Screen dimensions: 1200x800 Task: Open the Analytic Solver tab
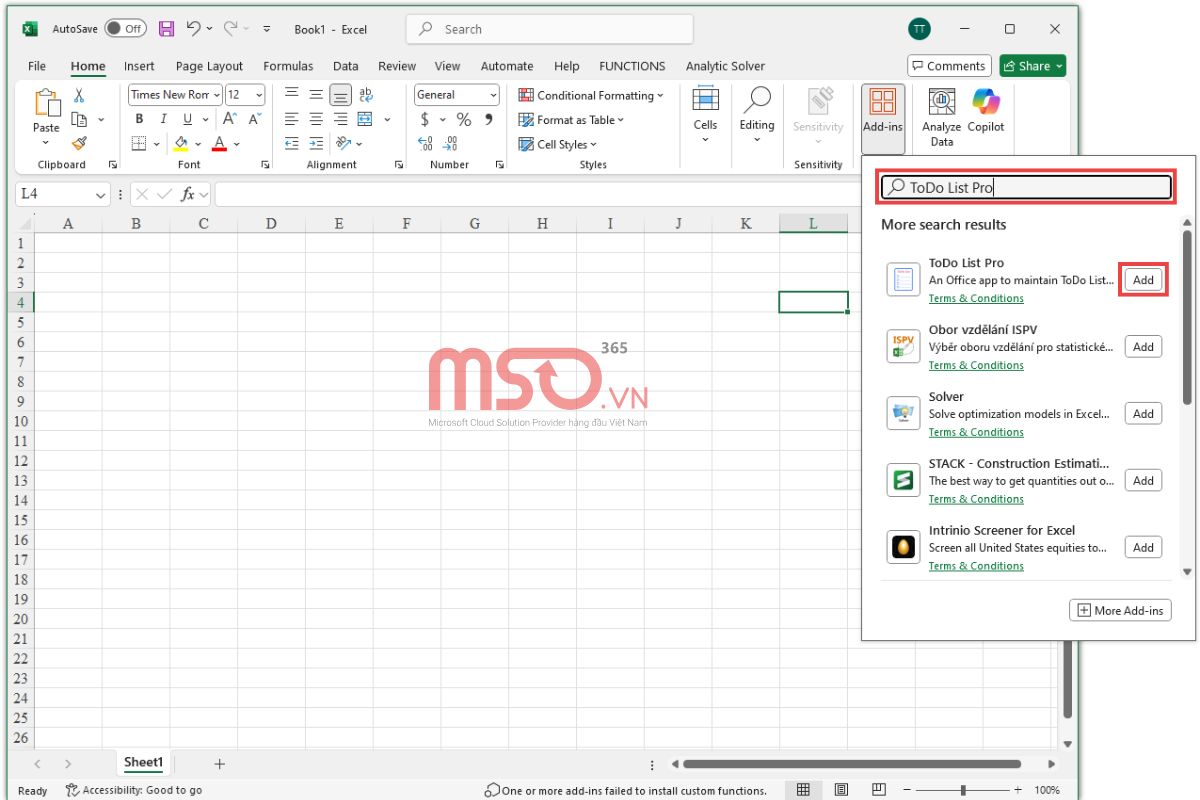pyautogui.click(x=725, y=66)
